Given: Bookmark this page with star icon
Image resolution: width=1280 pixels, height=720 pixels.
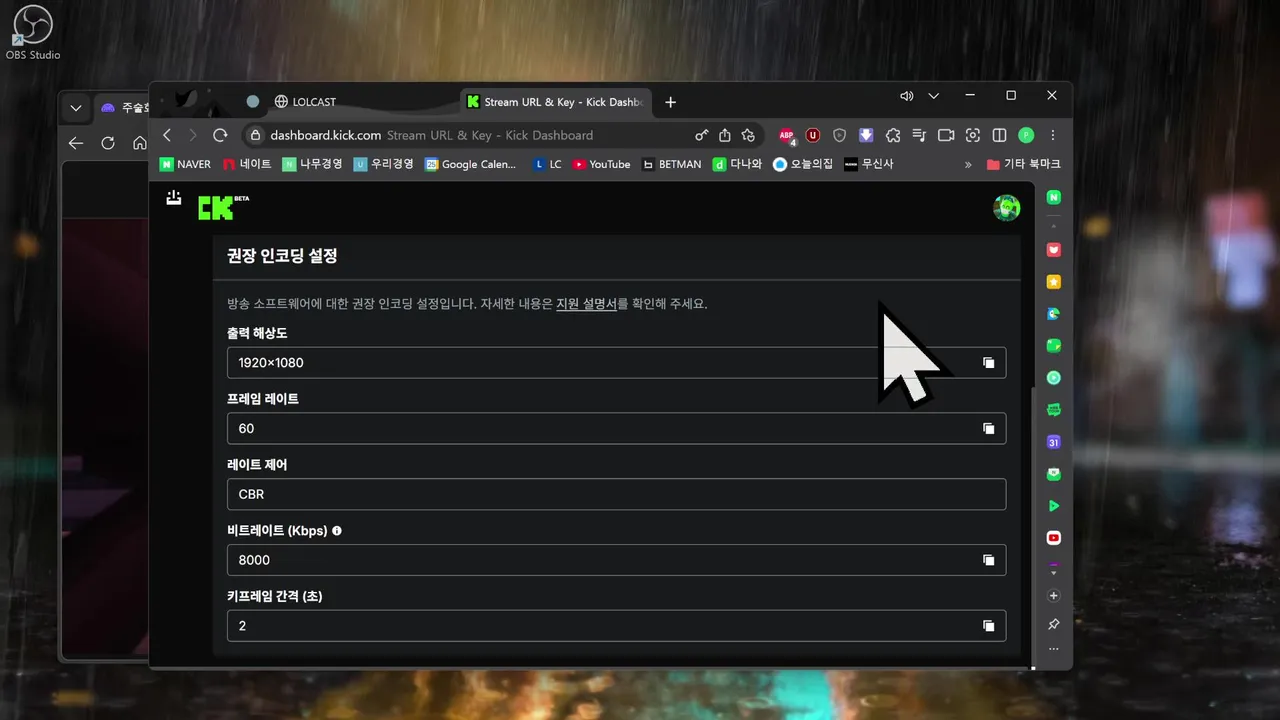Looking at the screenshot, I should pos(748,135).
